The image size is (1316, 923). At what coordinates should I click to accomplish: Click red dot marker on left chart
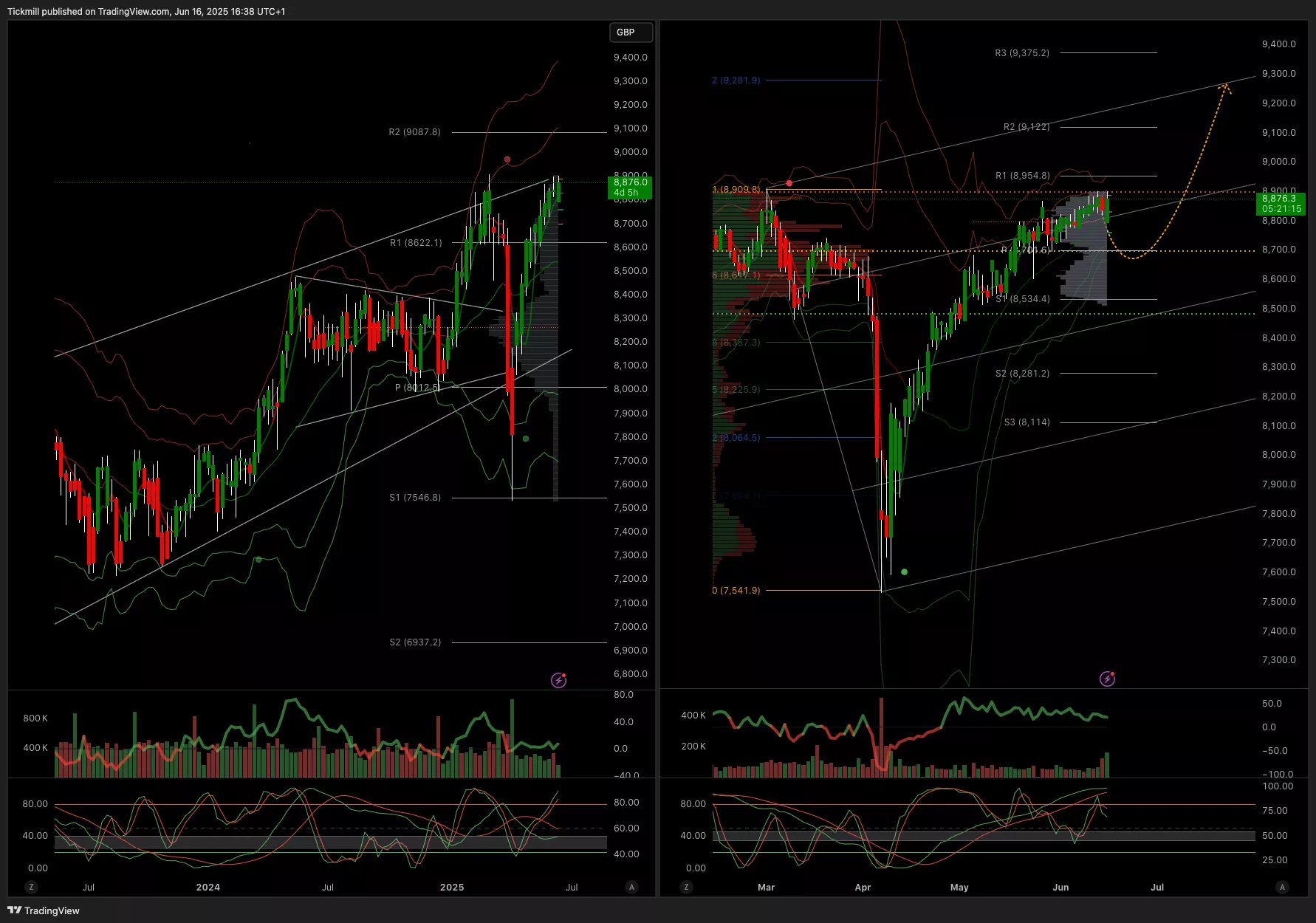(507, 159)
